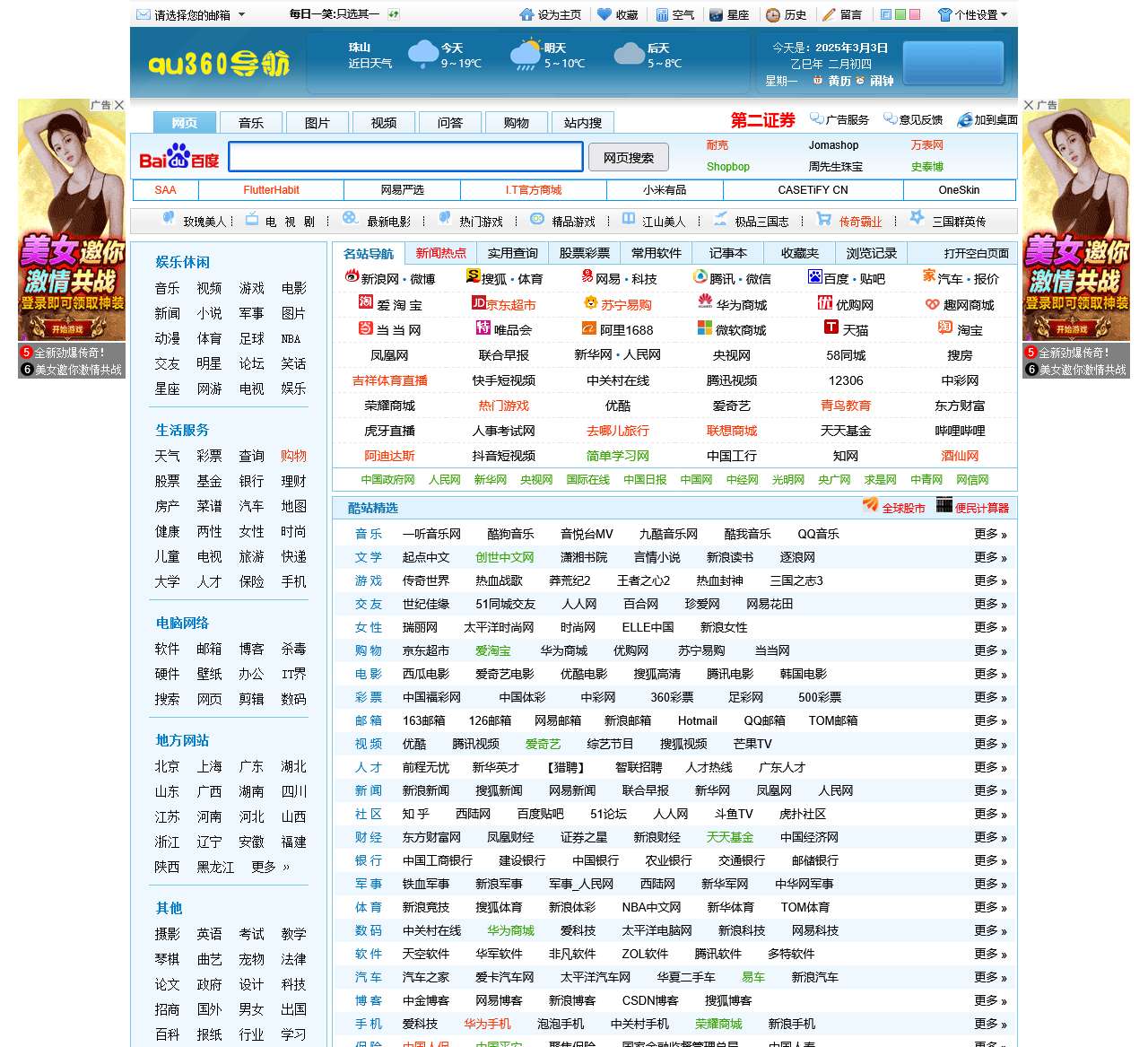The width and height of the screenshot is (1148, 1047).
Task: Click the mail envelope icon
Action: click(x=143, y=14)
